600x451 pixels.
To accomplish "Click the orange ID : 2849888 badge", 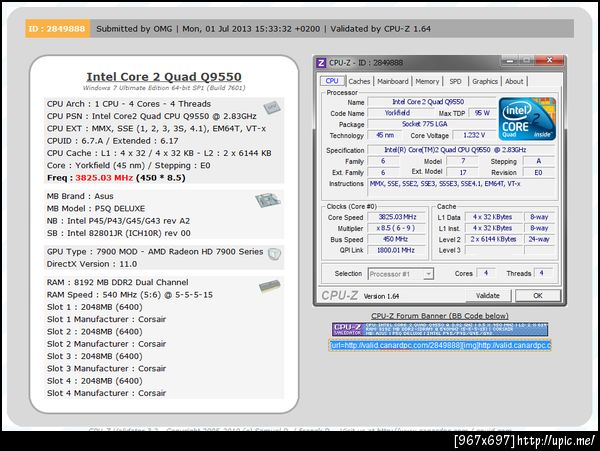I will [x=58, y=29].
